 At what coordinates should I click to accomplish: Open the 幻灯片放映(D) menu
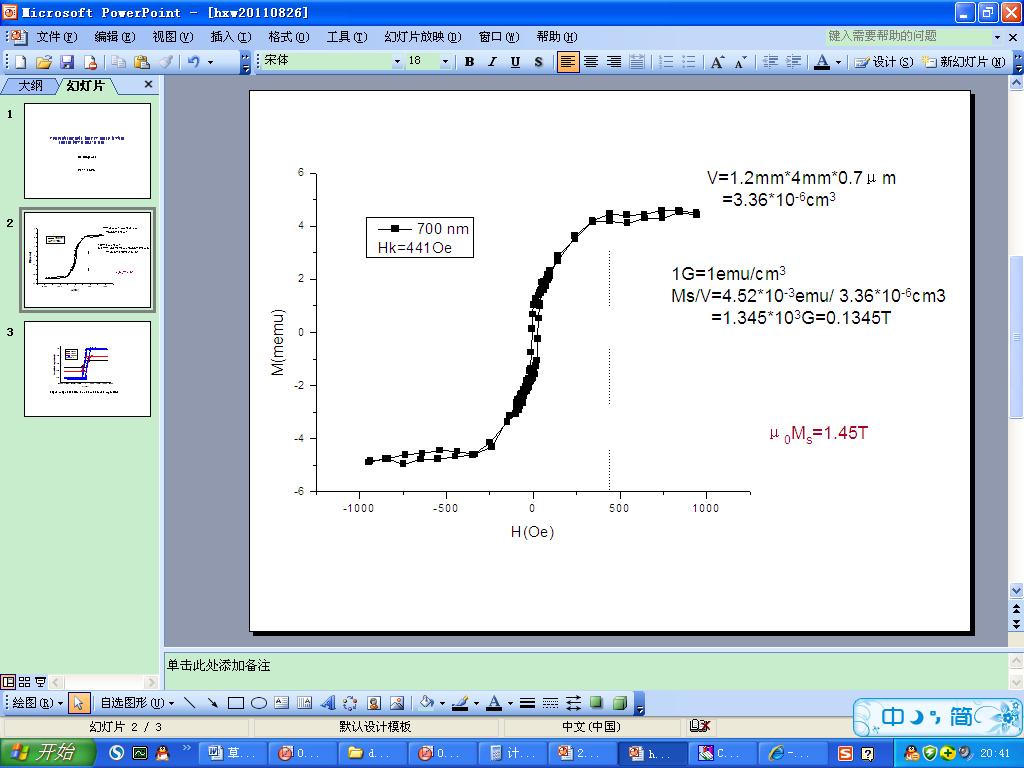(x=423, y=37)
